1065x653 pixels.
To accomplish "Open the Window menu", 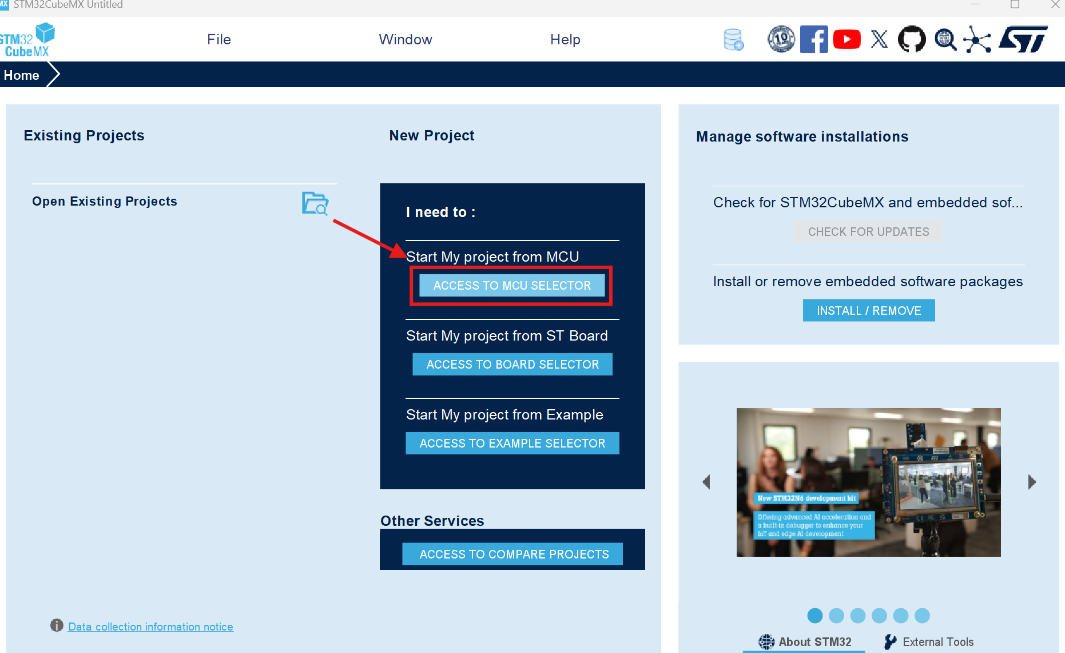I will coord(405,39).
